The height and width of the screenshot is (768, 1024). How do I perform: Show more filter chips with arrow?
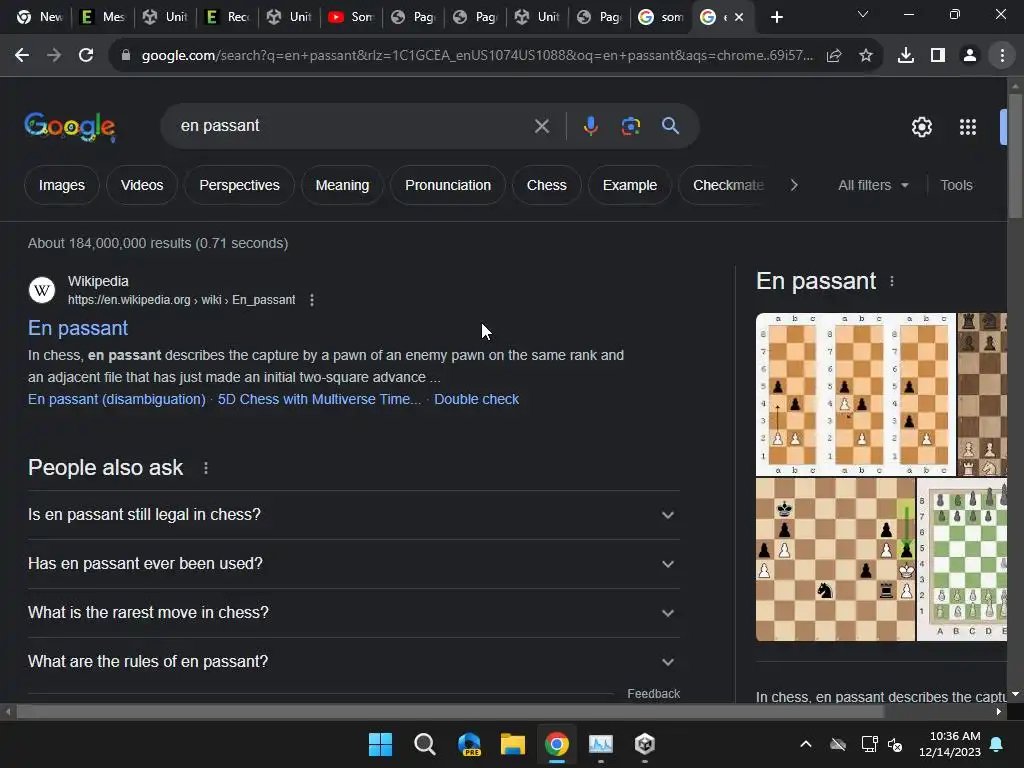coord(793,185)
